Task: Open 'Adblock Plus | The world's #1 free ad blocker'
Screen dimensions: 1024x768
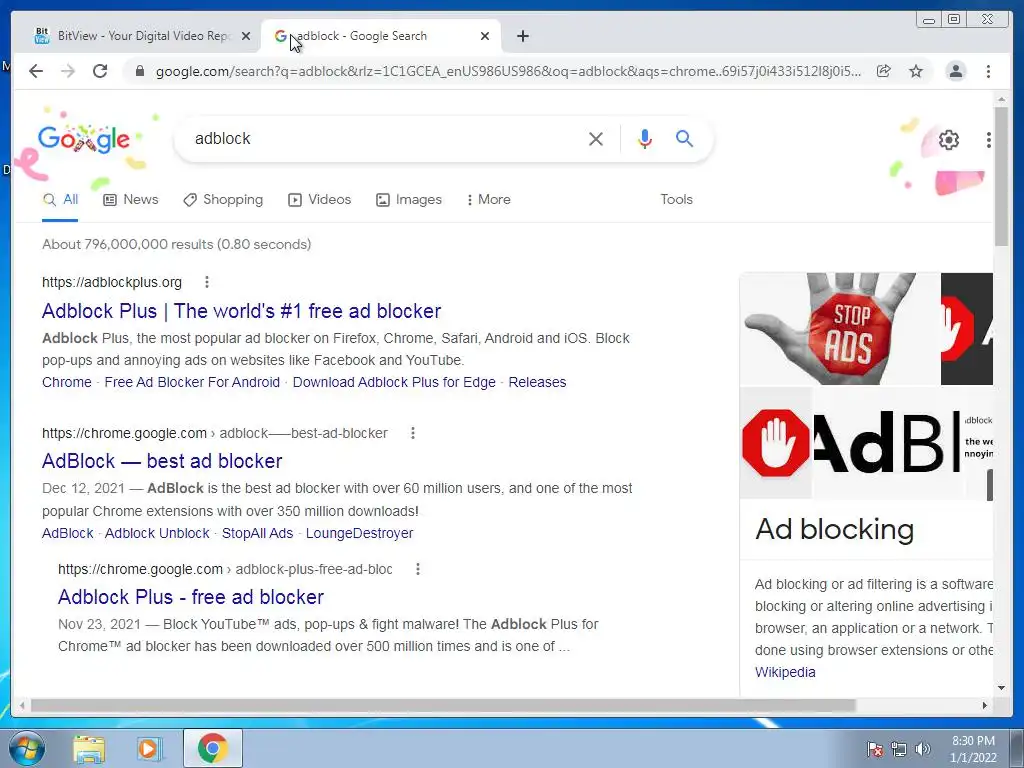Action: 241,311
